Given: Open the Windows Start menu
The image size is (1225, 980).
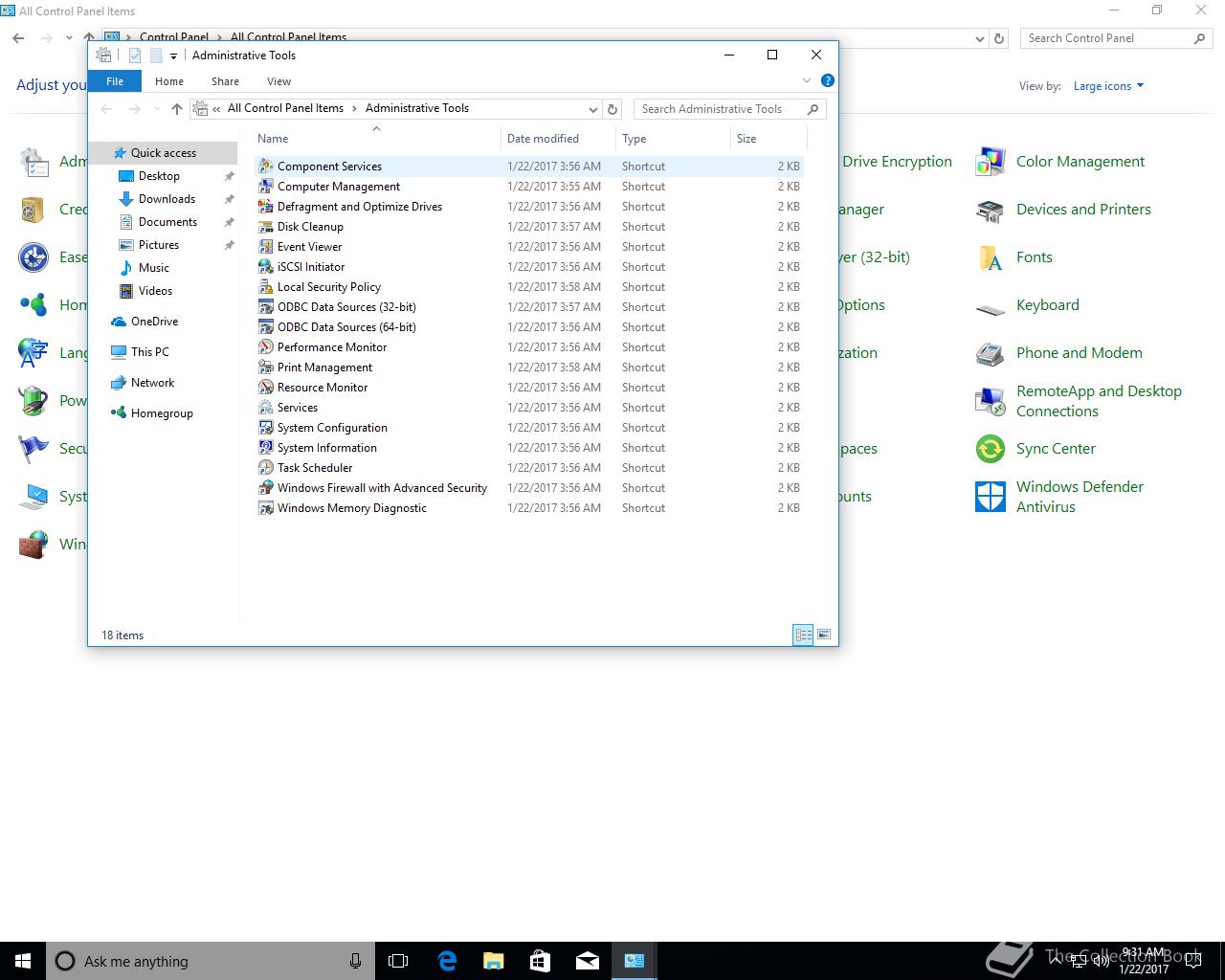Looking at the screenshot, I should pos(23,961).
